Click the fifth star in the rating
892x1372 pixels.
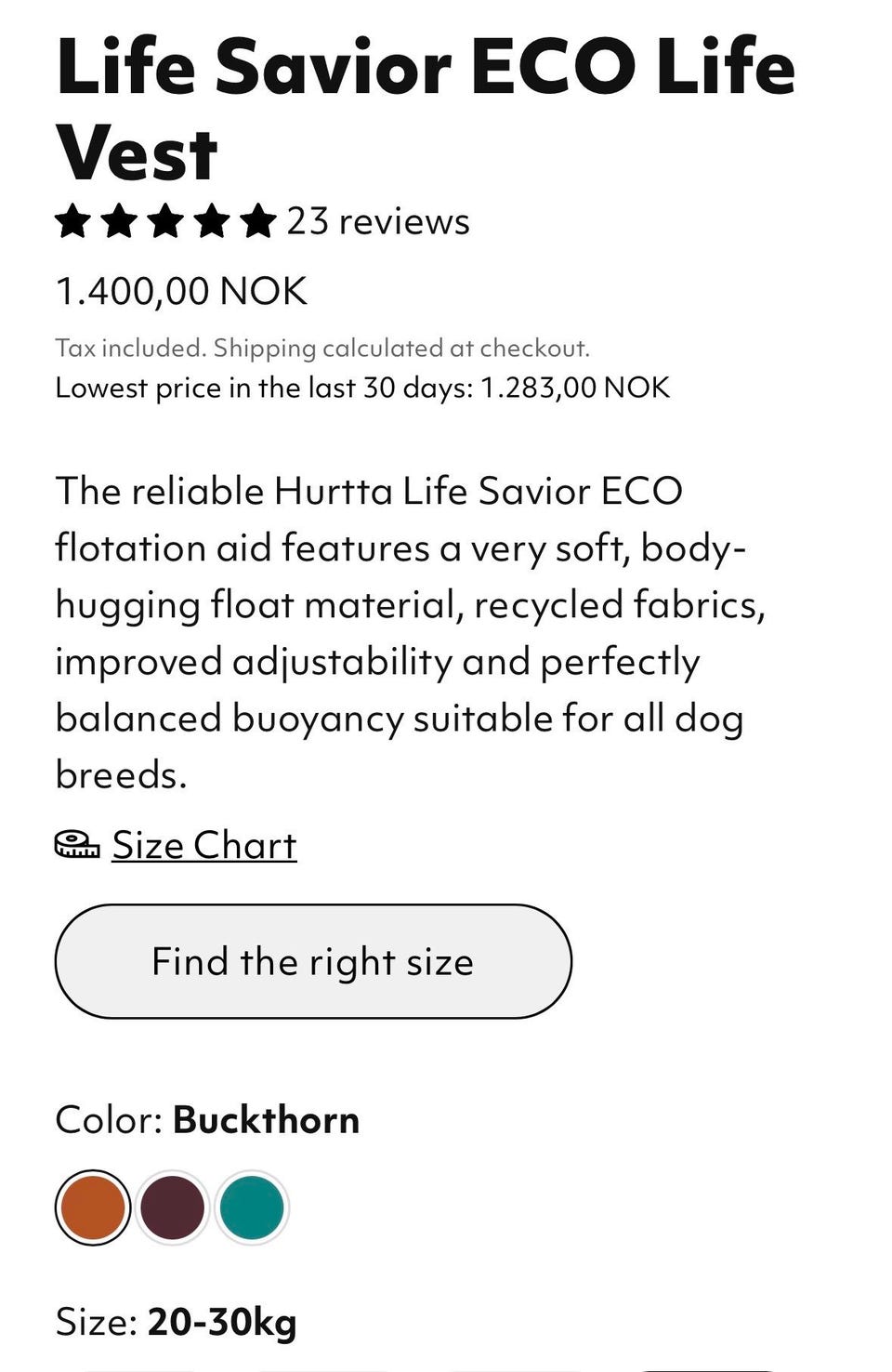[258, 222]
